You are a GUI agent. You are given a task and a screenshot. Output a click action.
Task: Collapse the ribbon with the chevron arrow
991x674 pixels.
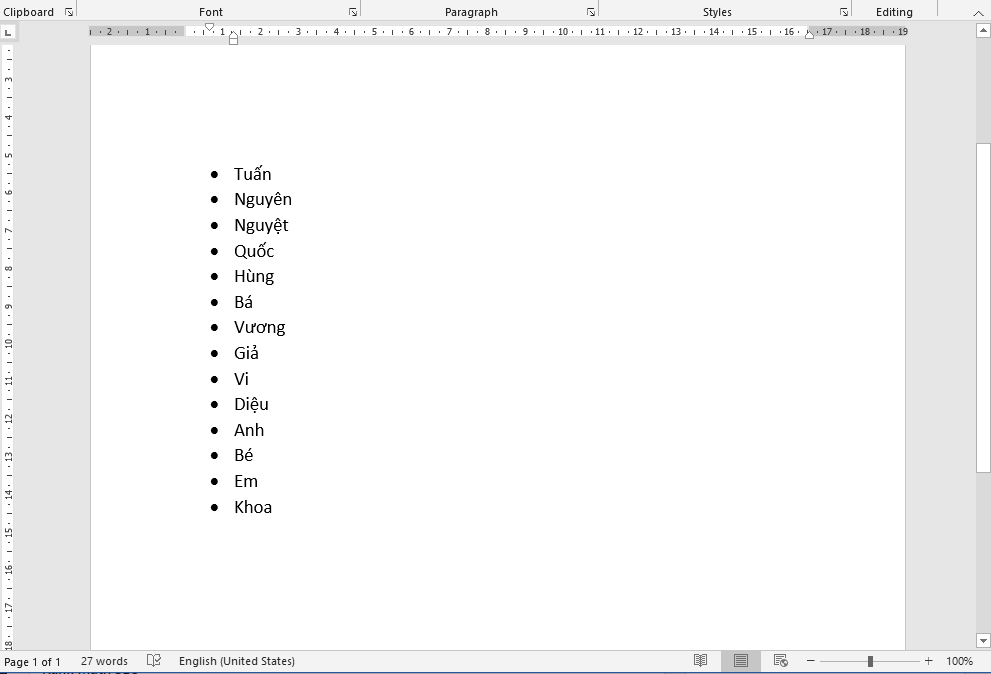978,12
